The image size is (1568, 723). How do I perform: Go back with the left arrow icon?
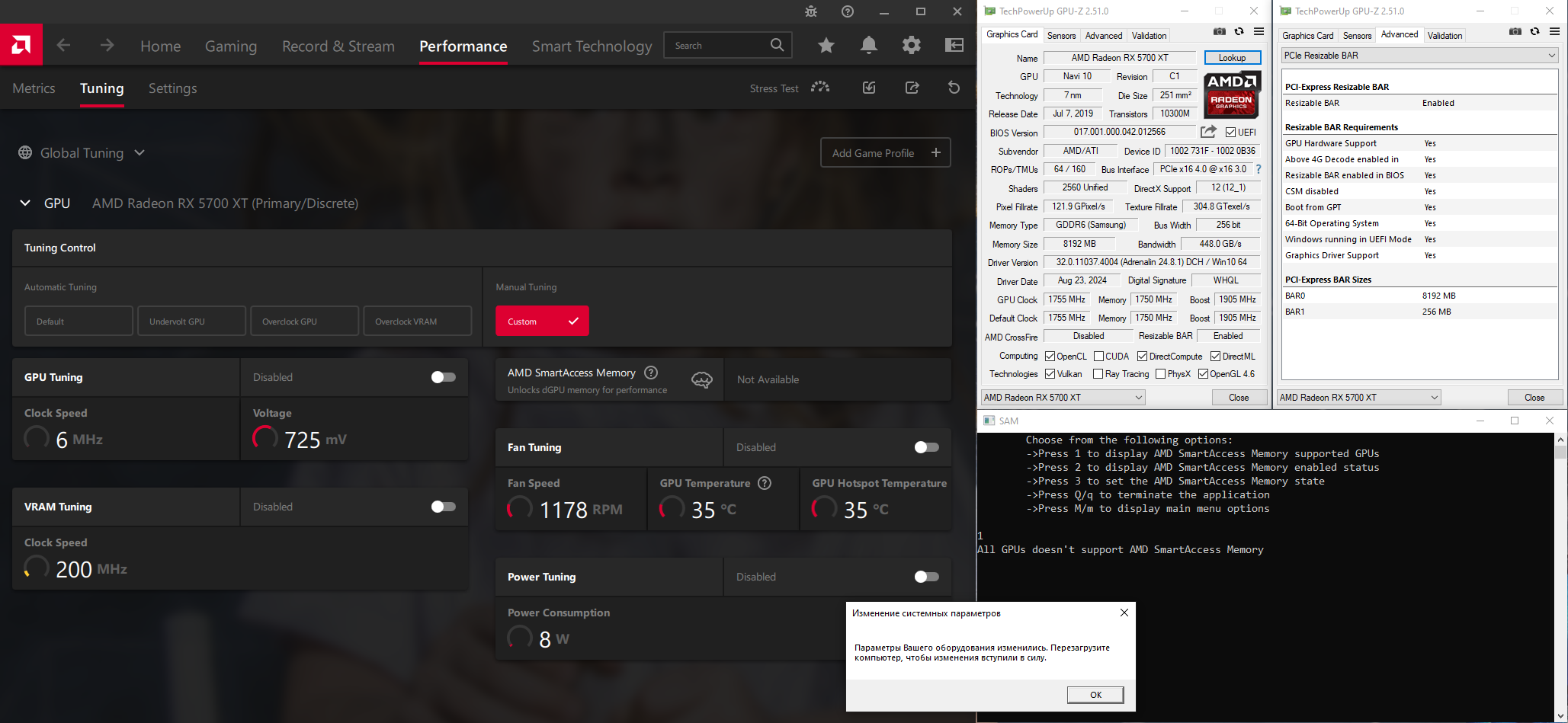(x=63, y=46)
